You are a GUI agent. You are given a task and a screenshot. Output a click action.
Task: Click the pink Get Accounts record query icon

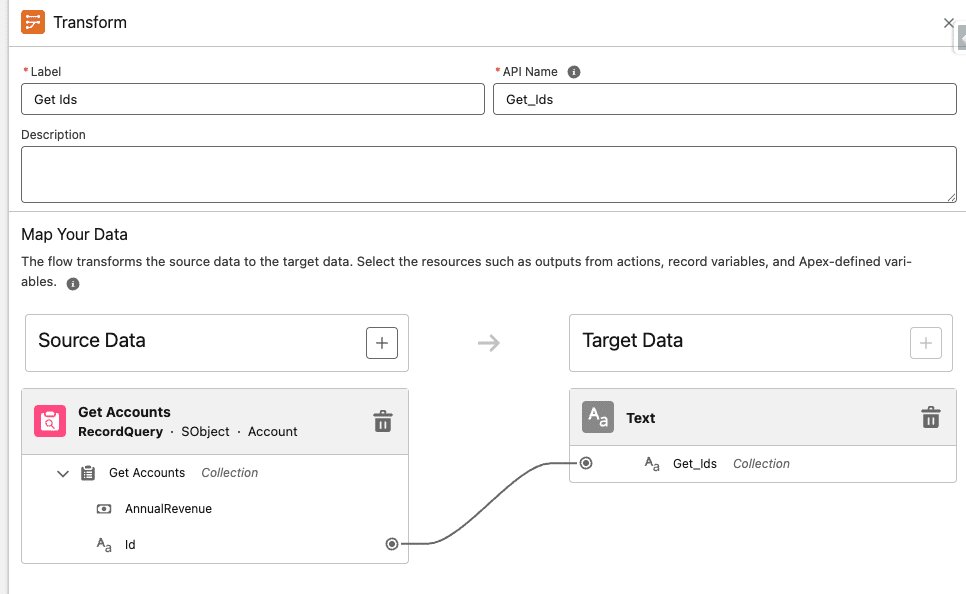coord(50,421)
